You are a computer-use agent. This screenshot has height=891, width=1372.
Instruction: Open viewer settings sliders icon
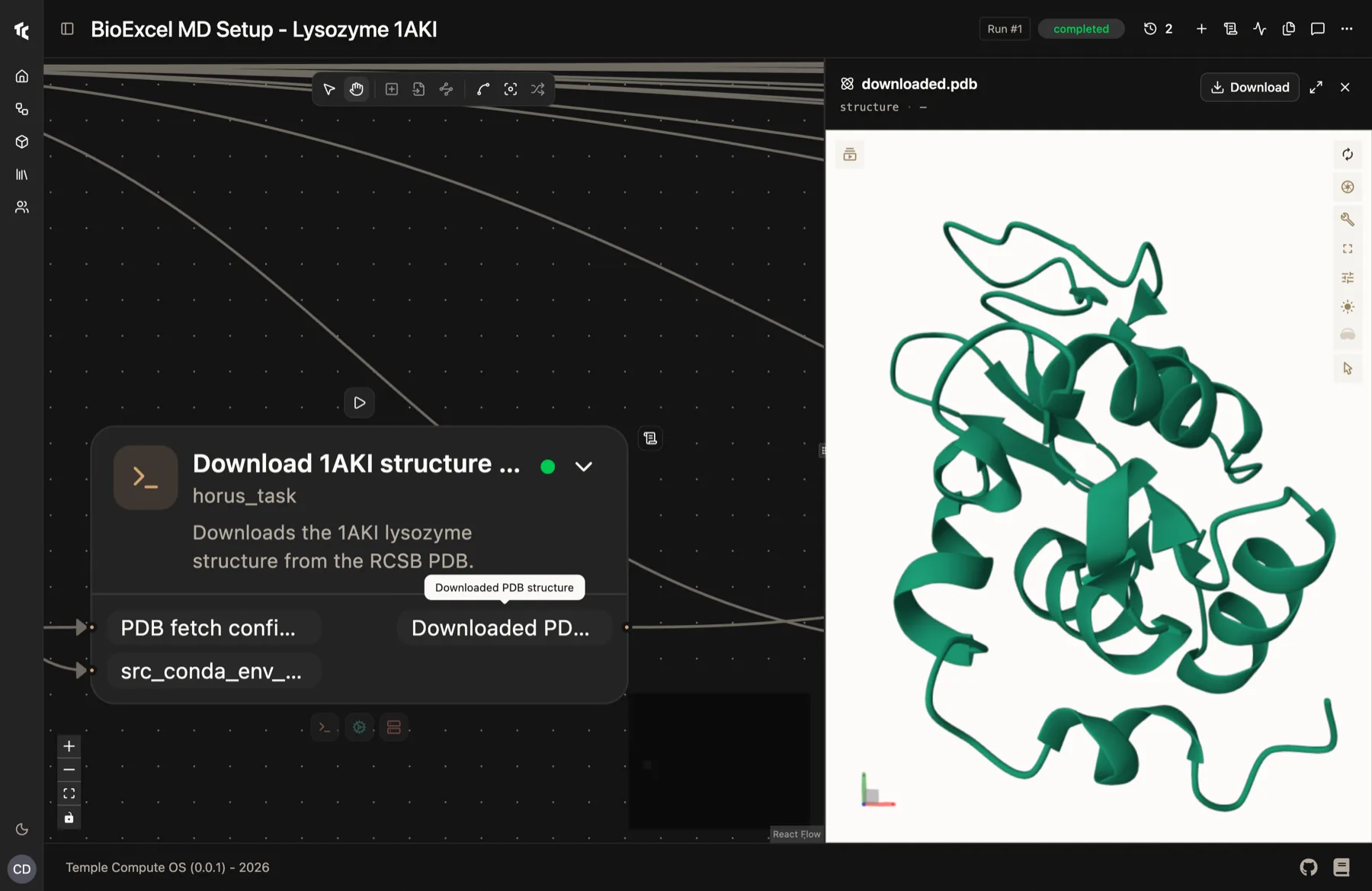point(1348,277)
